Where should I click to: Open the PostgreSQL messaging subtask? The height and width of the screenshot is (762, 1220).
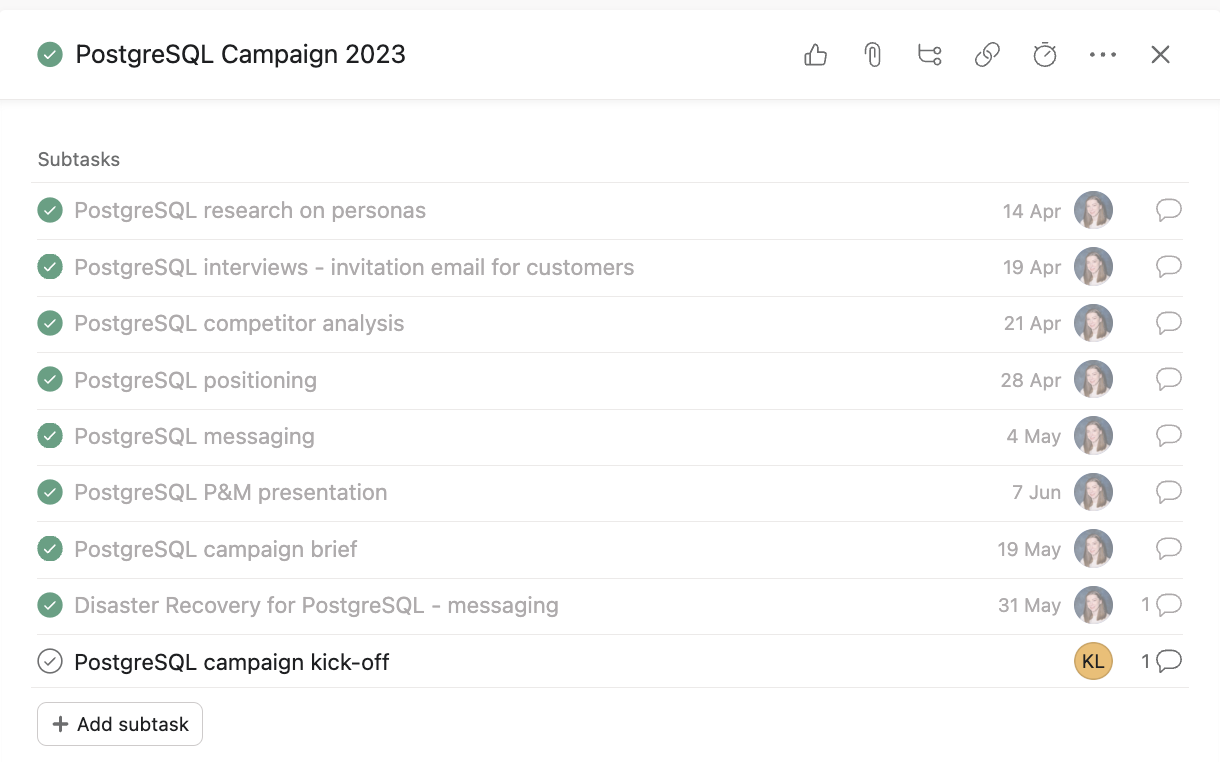tap(195, 436)
